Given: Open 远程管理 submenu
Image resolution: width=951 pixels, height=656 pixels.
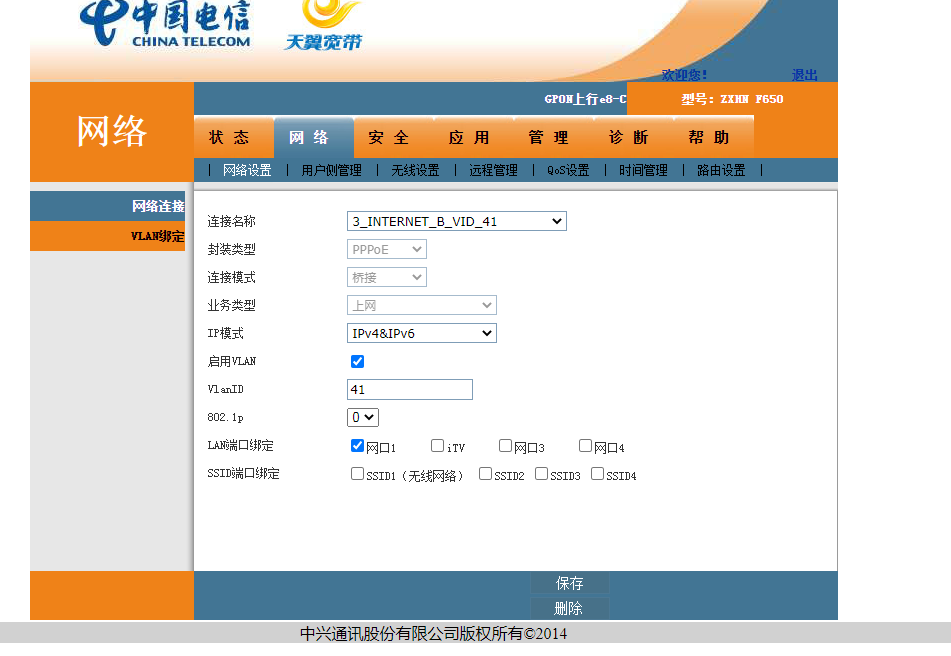Looking at the screenshot, I should point(493,170).
